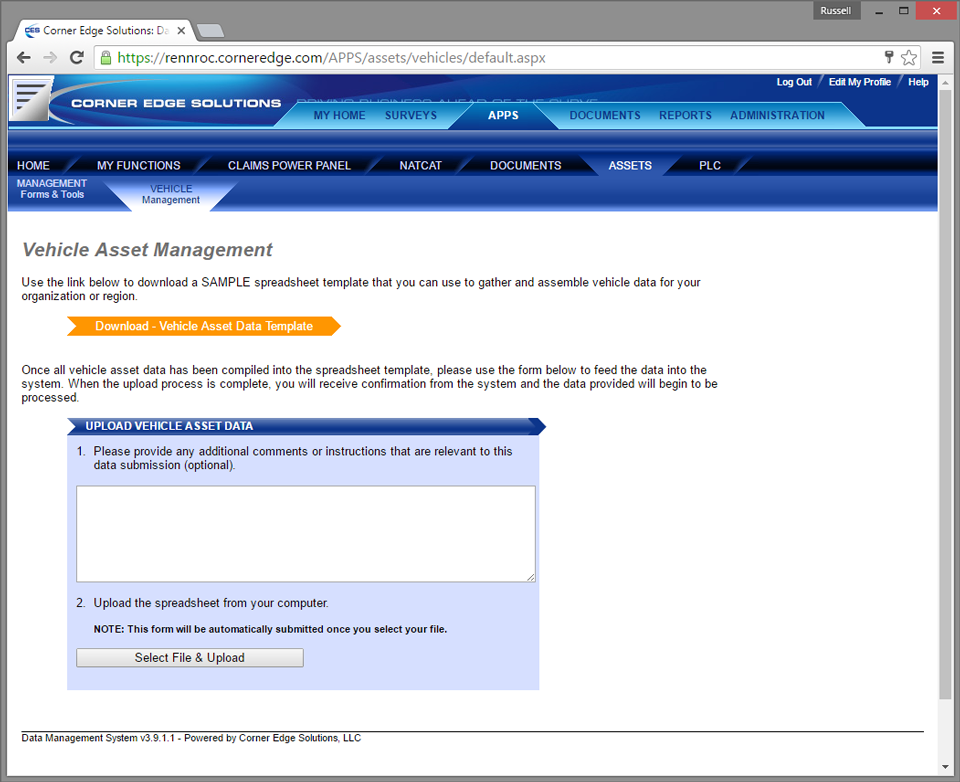960x782 pixels.
Task: Click the text area resize grip corner
Action: [x=531, y=577]
